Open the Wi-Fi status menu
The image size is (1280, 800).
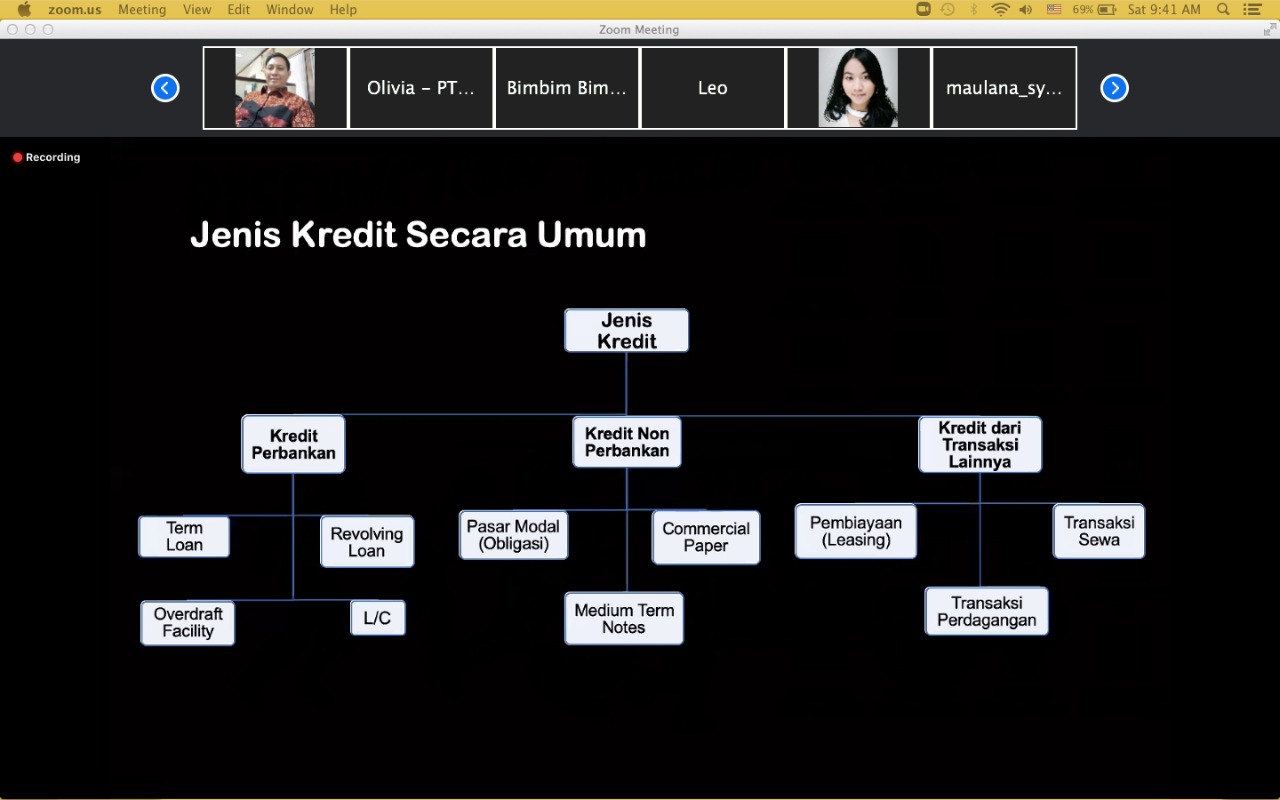(1000, 9)
